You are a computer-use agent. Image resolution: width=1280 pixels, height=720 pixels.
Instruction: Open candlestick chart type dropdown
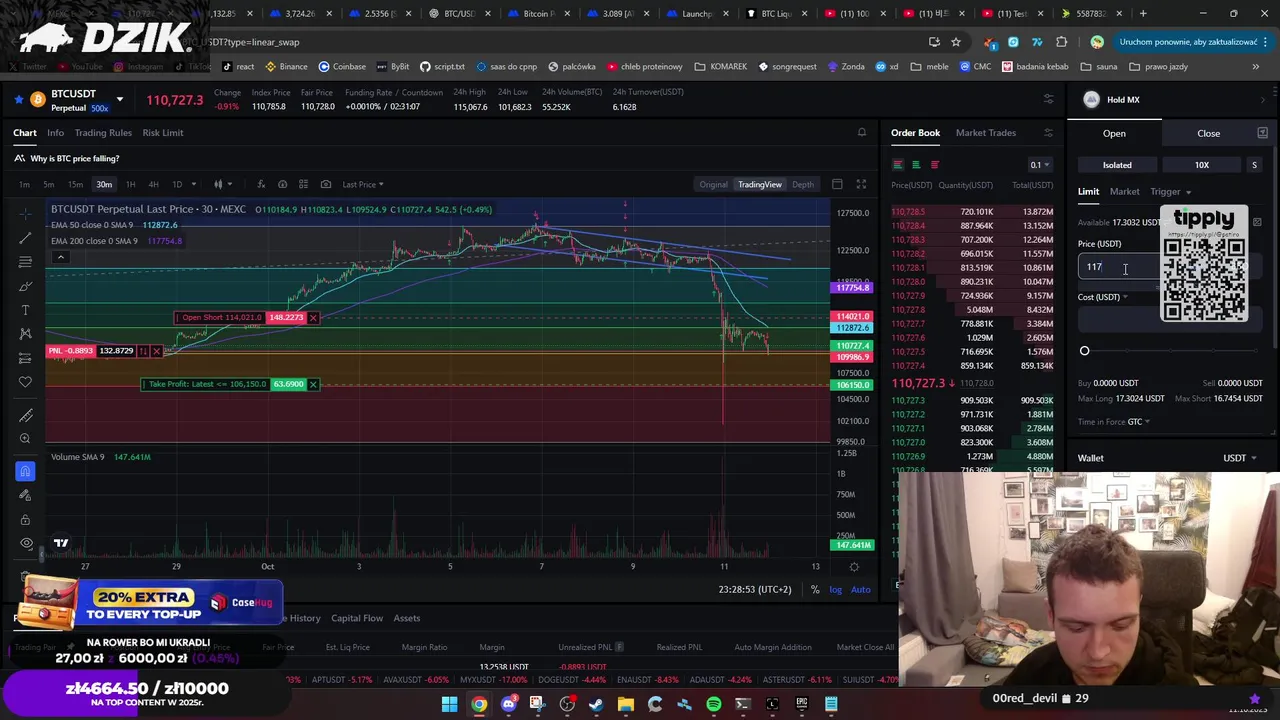[x=222, y=184]
